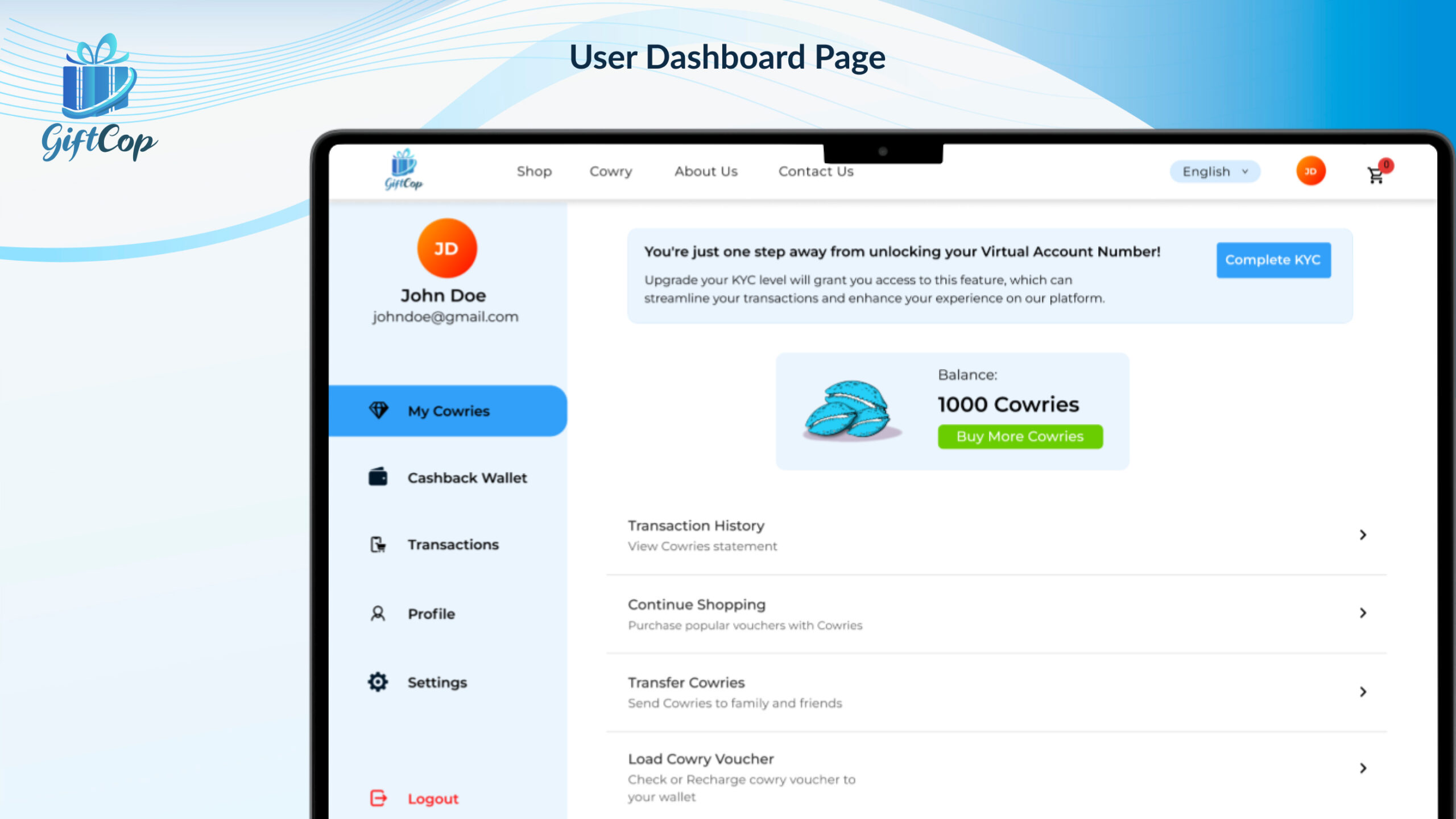Open the Contact Us menu item

pos(816,171)
